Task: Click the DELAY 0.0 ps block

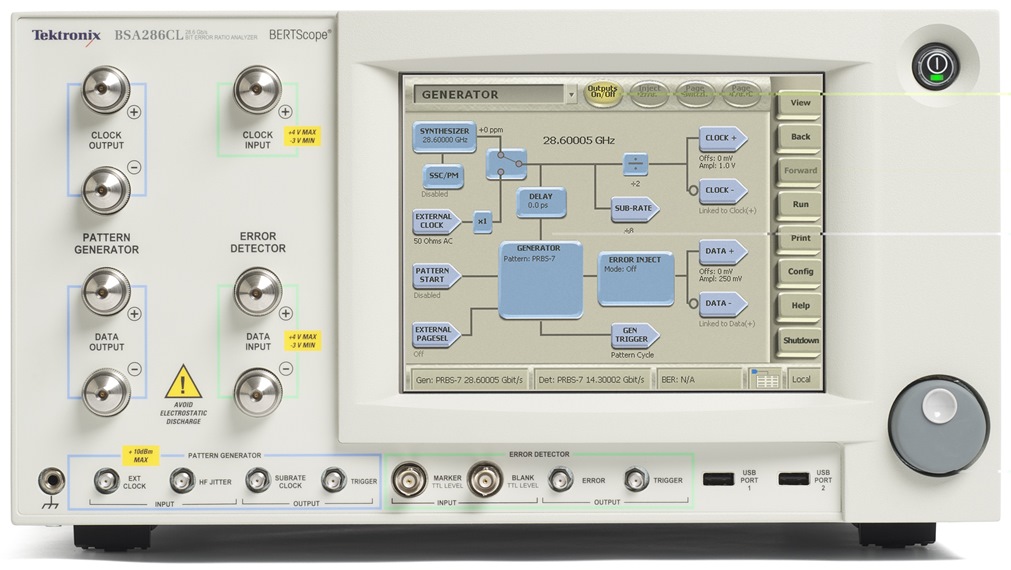Action: tap(541, 203)
